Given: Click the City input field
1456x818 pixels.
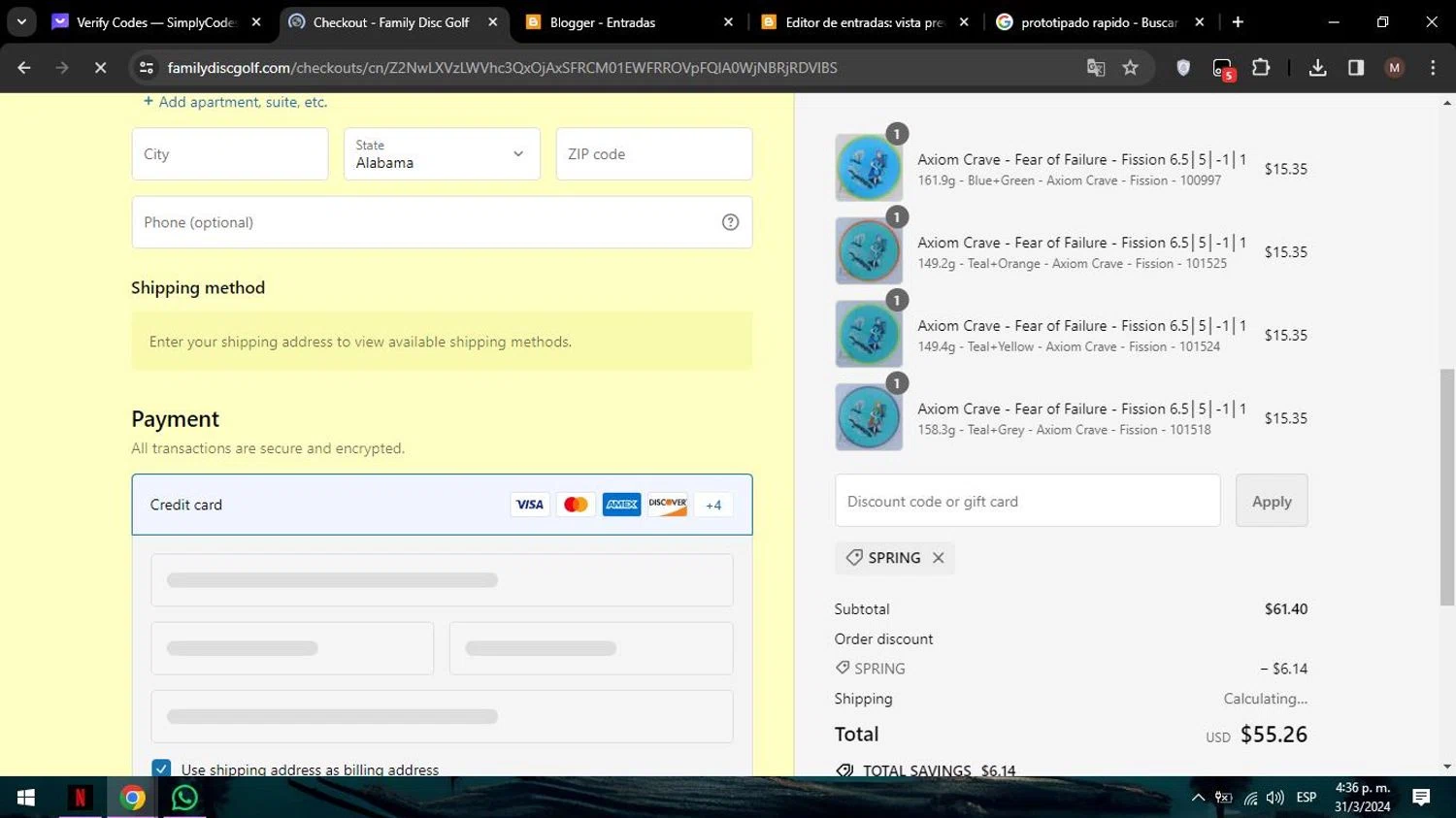Looking at the screenshot, I should click(x=230, y=154).
